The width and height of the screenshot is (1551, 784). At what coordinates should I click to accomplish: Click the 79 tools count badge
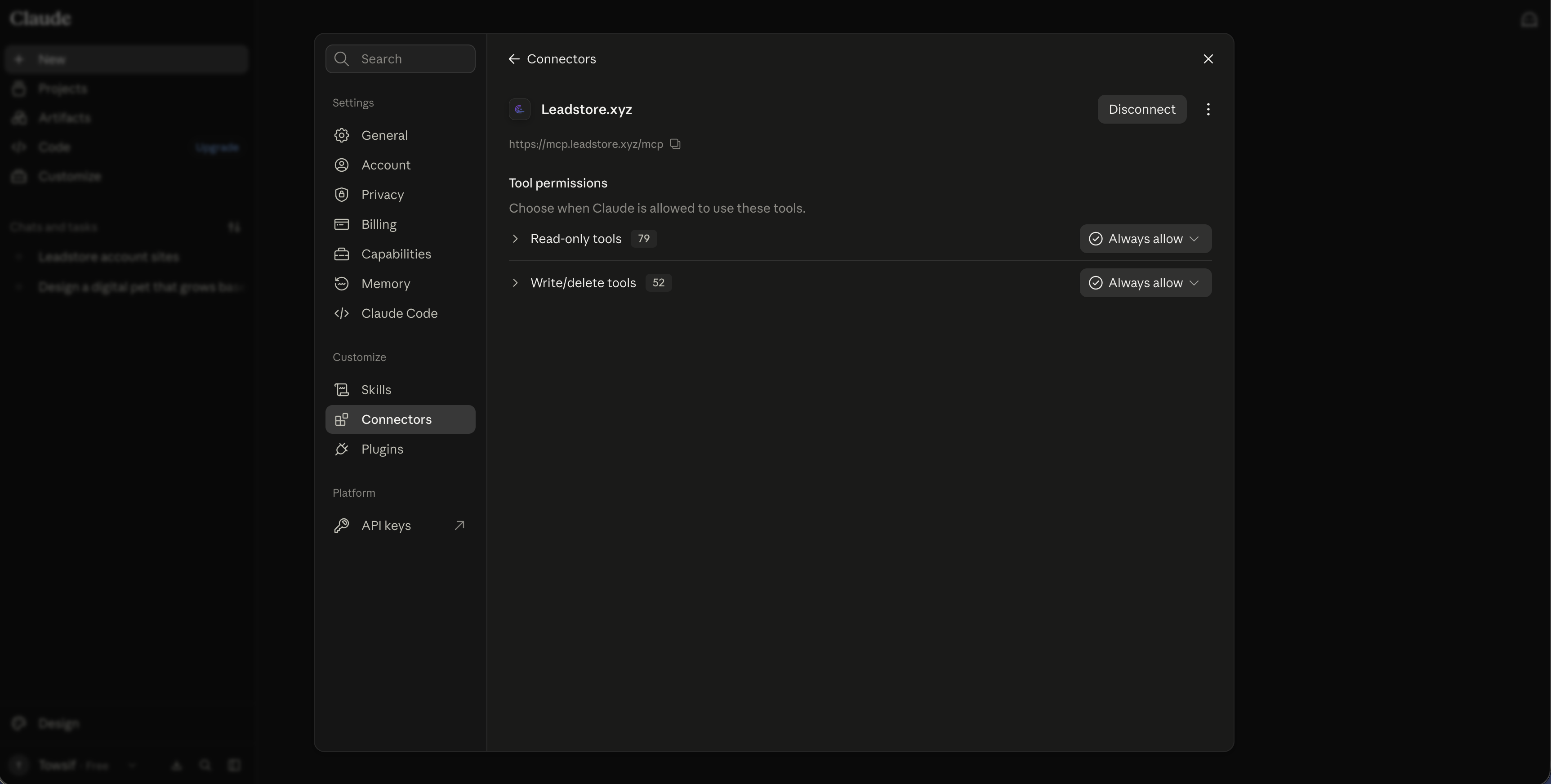(x=643, y=238)
